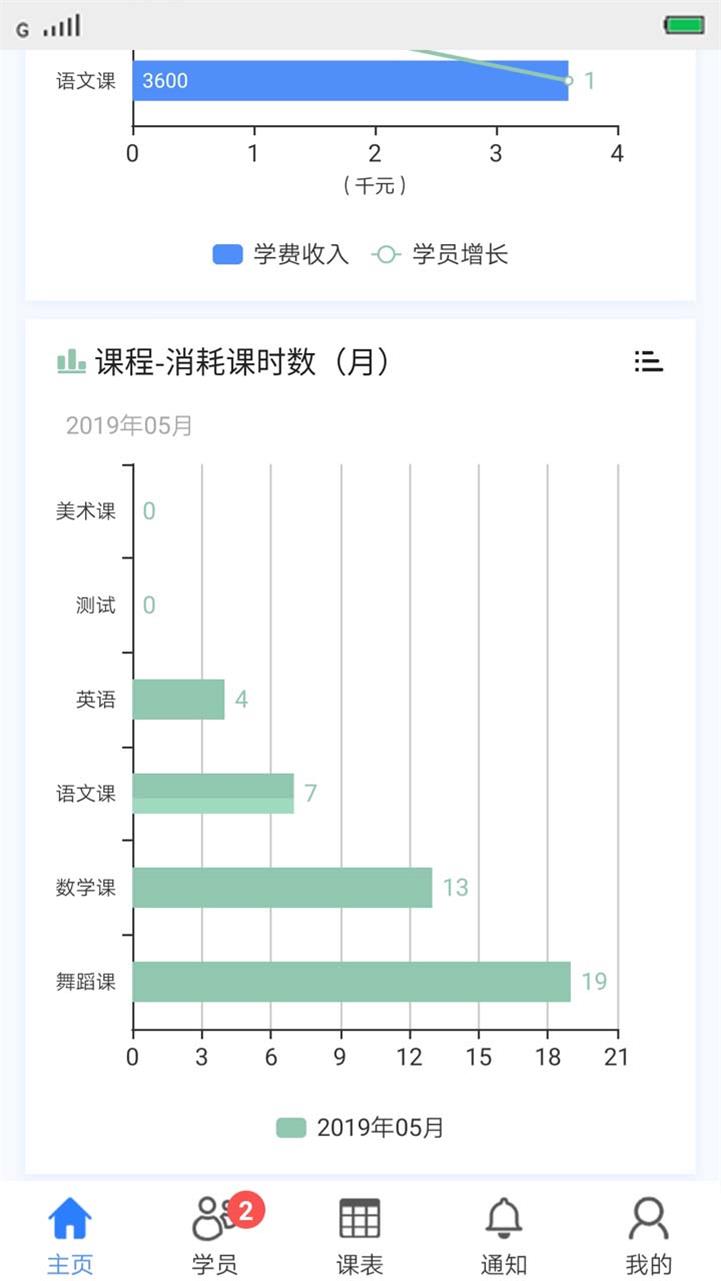The width and height of the screenshot is (721, 1281).
Task: Toggle the 学员增长 legend series
Action: 440,255
